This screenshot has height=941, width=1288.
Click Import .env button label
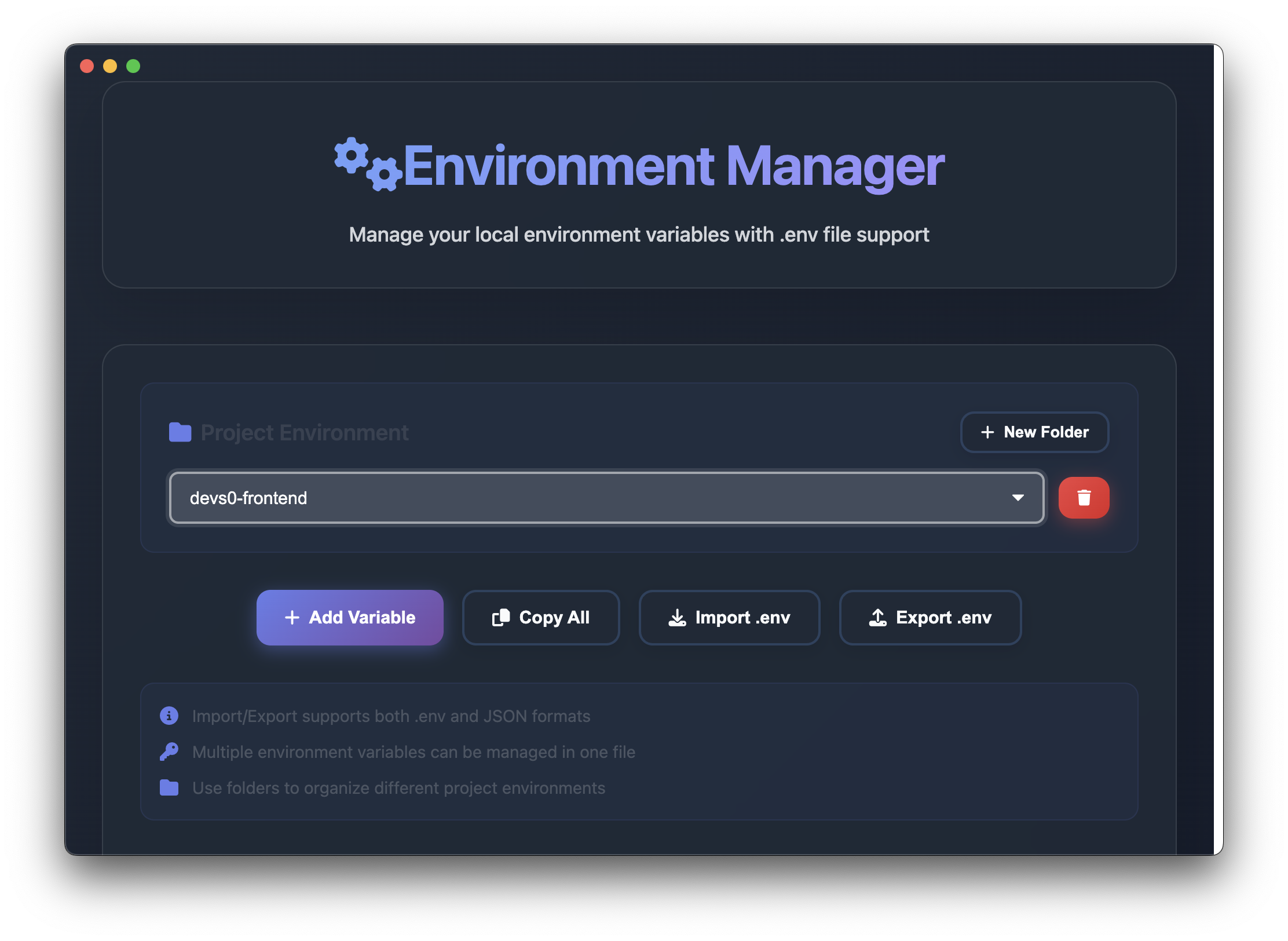click(742, 618)
